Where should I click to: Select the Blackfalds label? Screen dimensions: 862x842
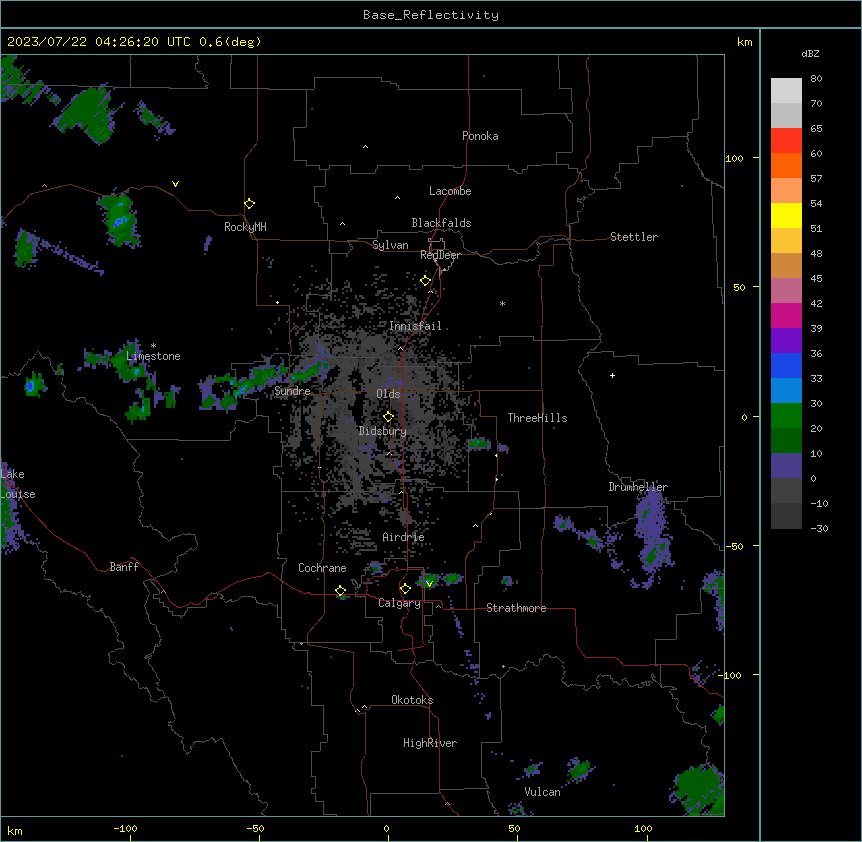click(441, 223)
